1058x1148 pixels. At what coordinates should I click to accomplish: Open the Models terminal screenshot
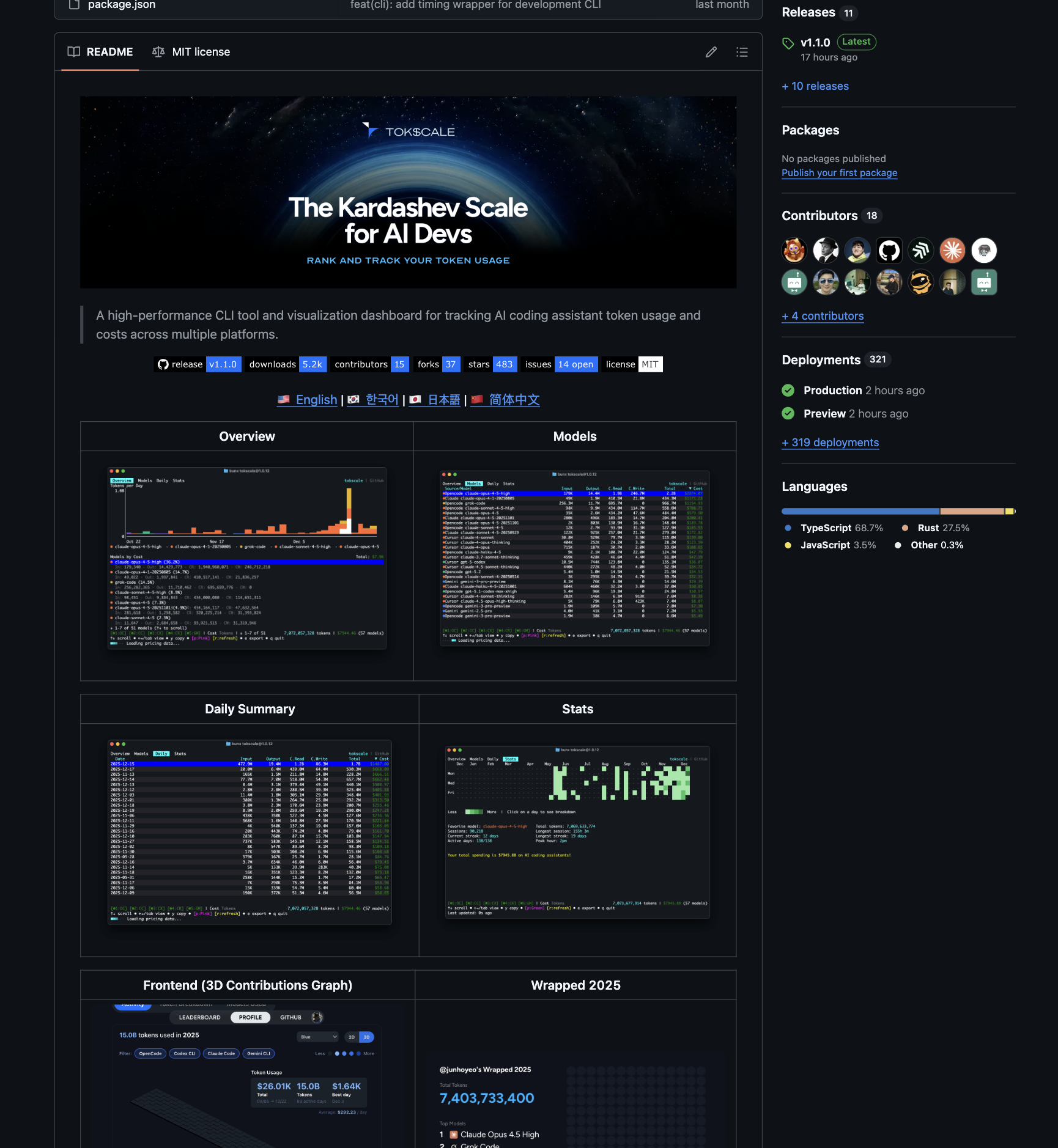pyautogui.click(x=575, y=558)
